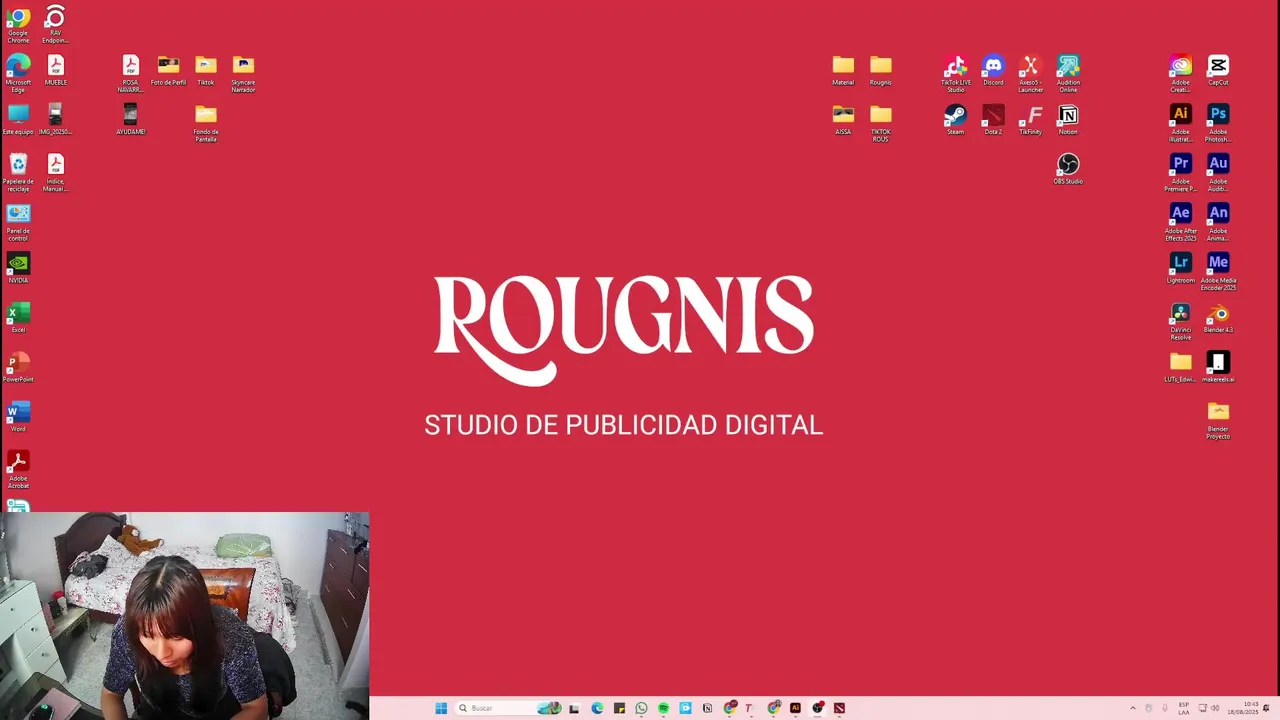
Task: Select the Material folder
Action: (x=843, y=70)
